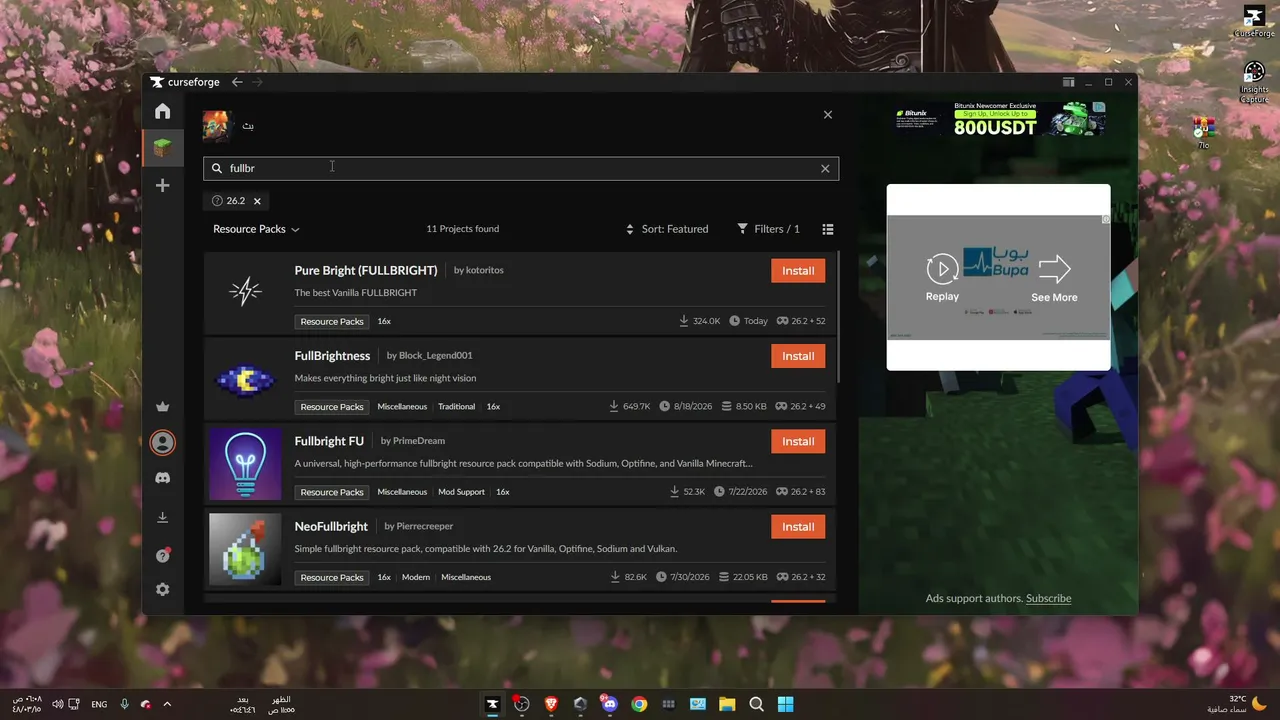Image resolution: width=1280 pixels, height=720 pixels.
Task: Open the Pure Bright (FULLBRIGHT) title
Action: 366,271
